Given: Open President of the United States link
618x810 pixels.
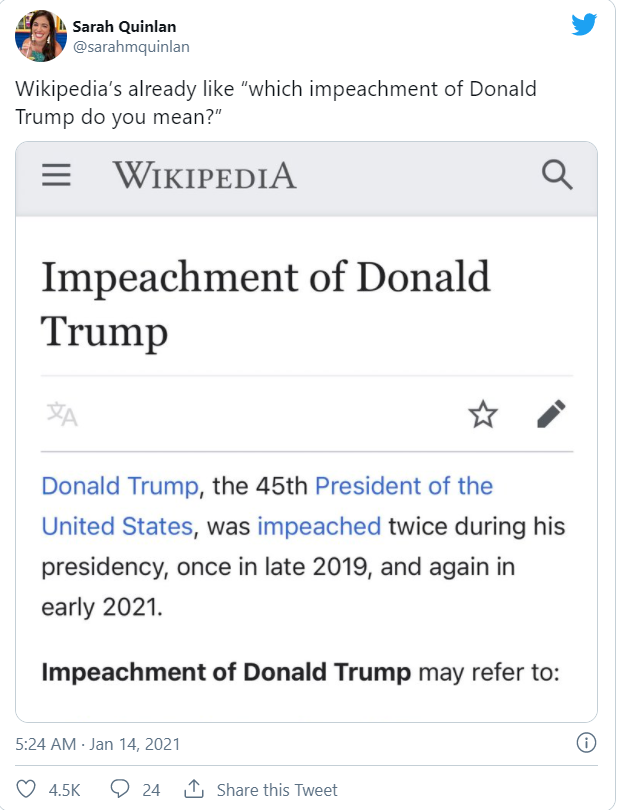Looking at the screenshot, I should point(404,486).
